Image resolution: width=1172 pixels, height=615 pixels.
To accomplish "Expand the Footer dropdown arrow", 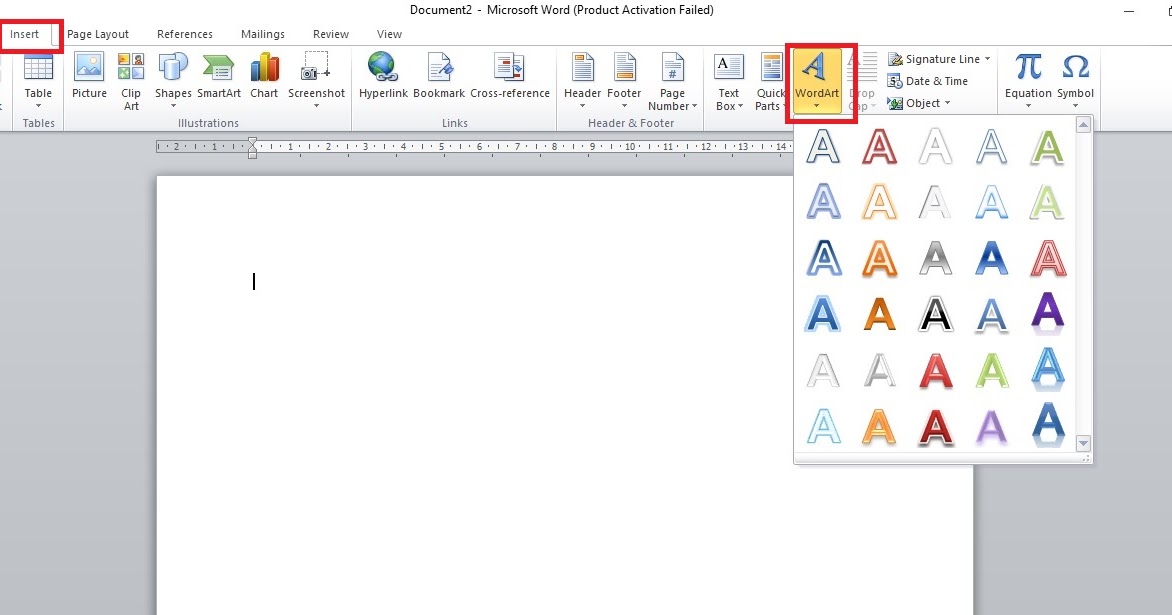I will point(624,106).
